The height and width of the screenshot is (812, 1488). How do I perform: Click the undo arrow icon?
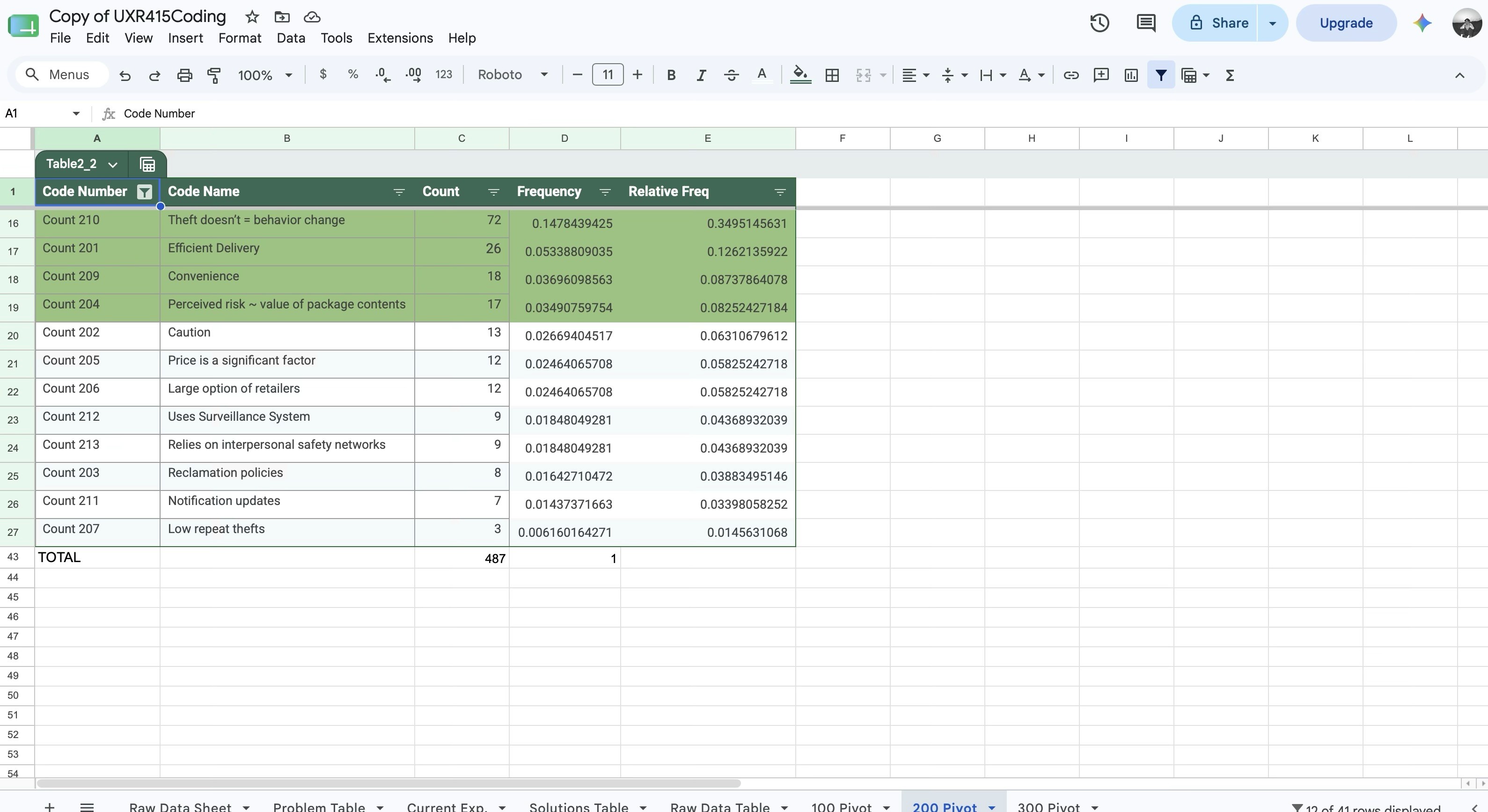tap(125, 75)
